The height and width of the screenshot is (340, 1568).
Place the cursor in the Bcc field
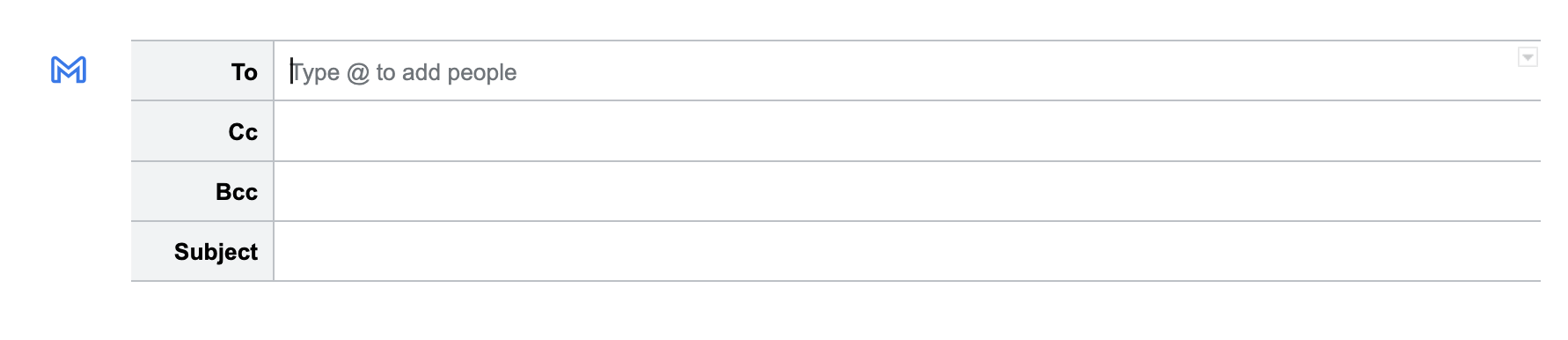[907, 191]
